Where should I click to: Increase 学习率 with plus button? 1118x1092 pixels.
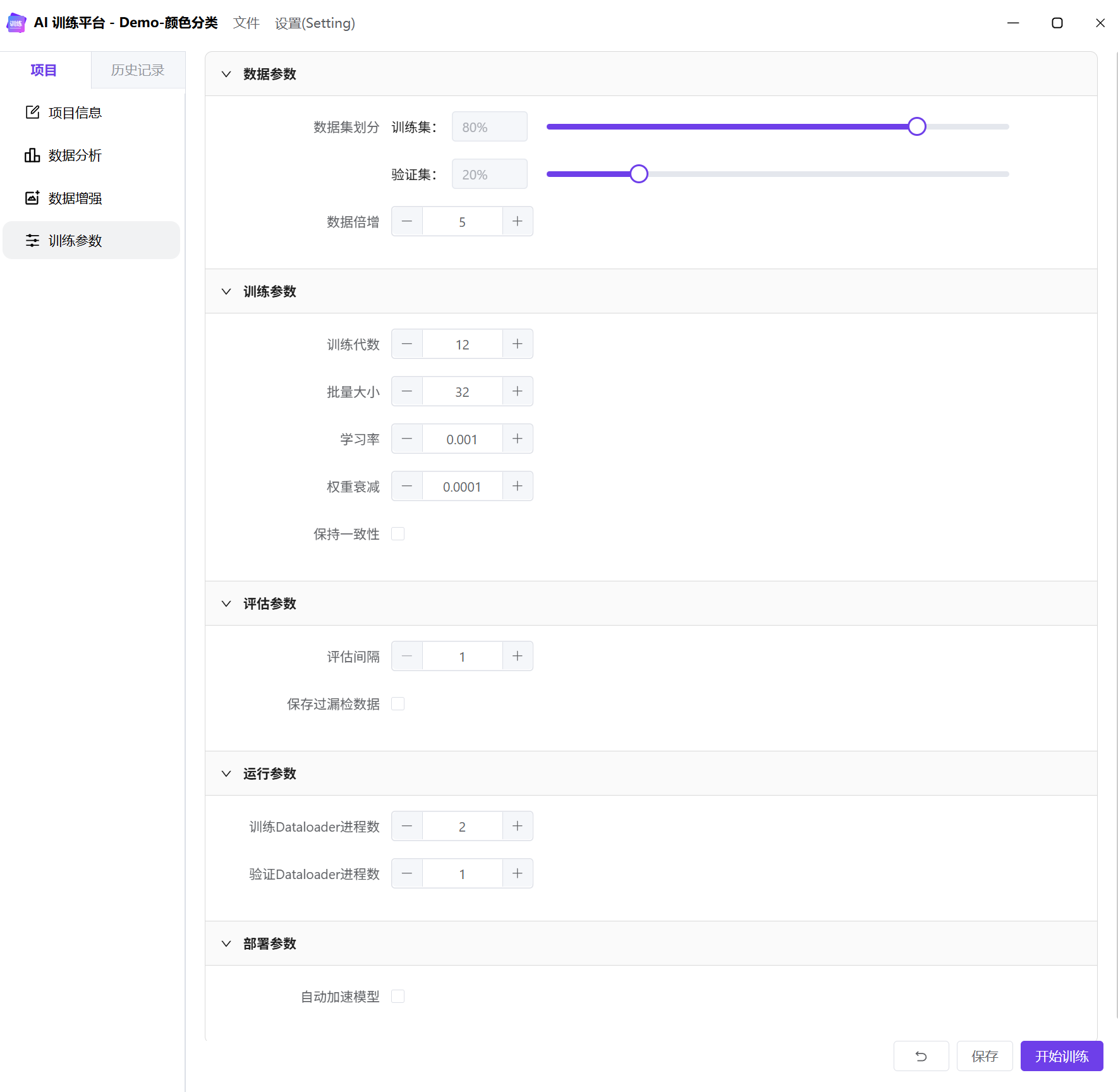[518, 439]
